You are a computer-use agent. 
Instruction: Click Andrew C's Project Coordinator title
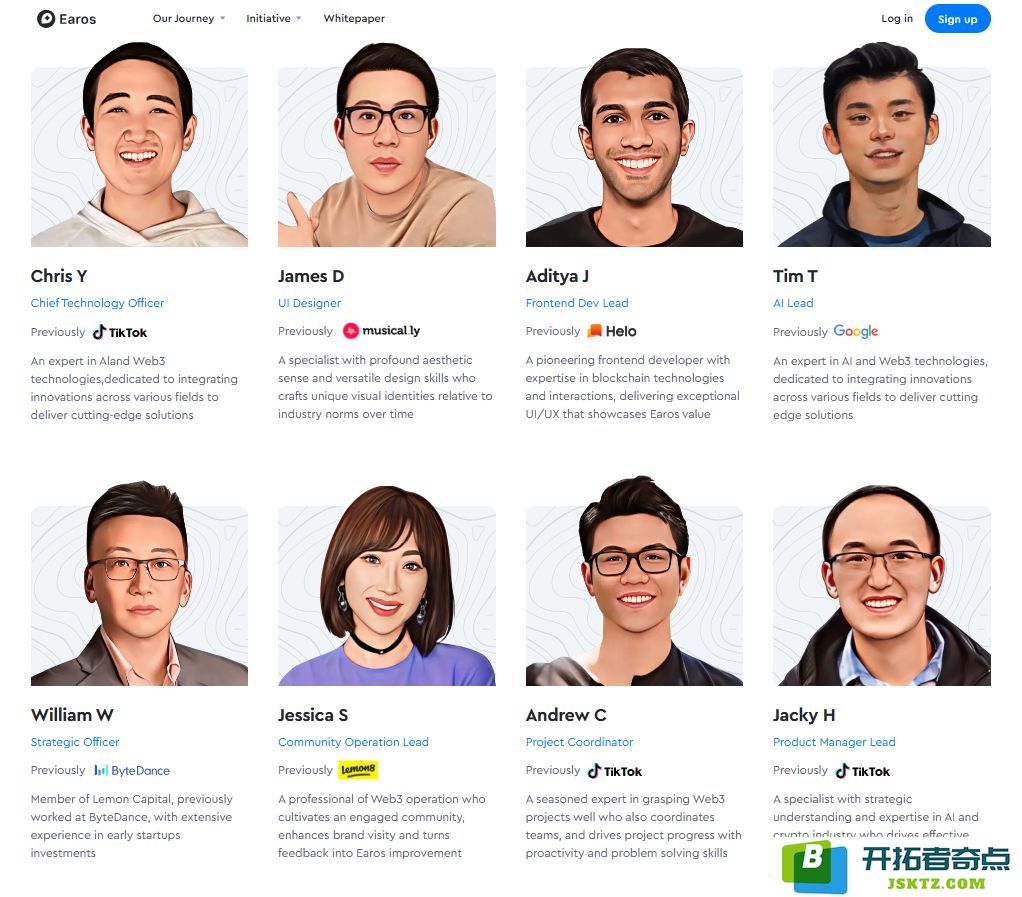(579, 742)
